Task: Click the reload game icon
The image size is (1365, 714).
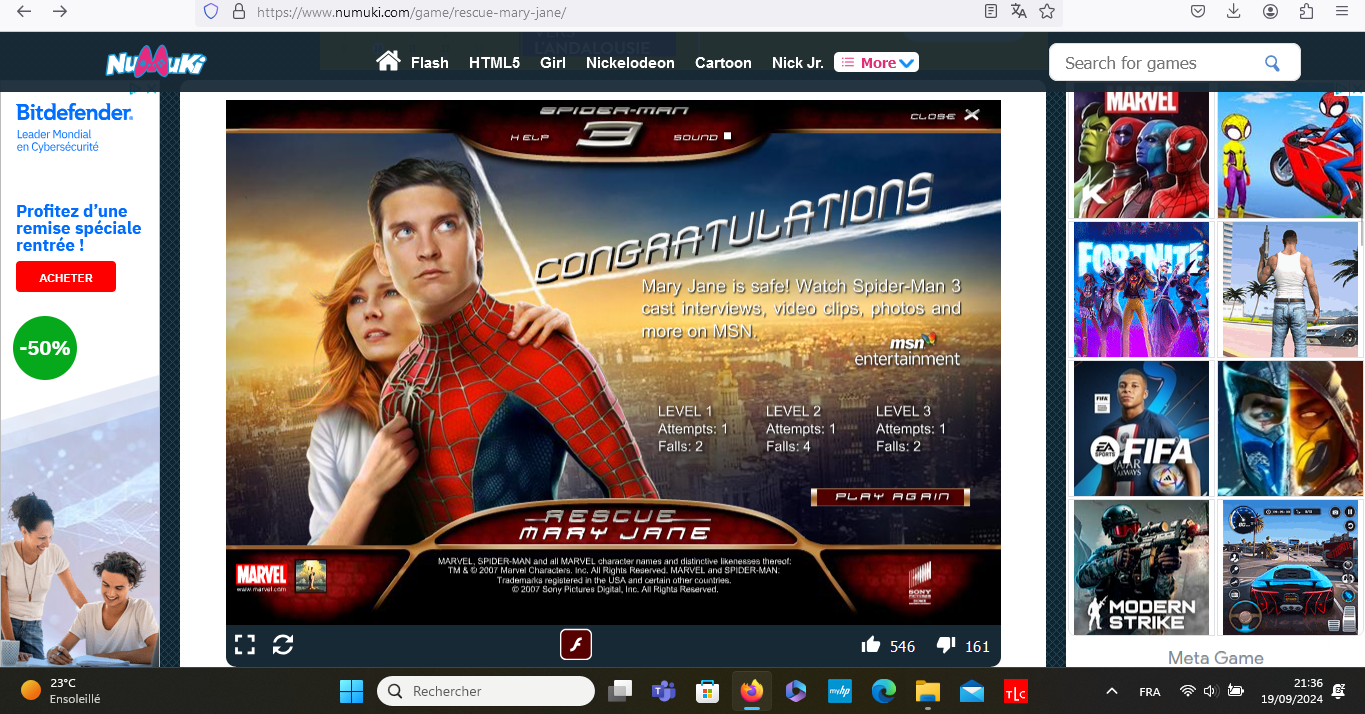Action: pyautogui.click(x=283, y=645)
